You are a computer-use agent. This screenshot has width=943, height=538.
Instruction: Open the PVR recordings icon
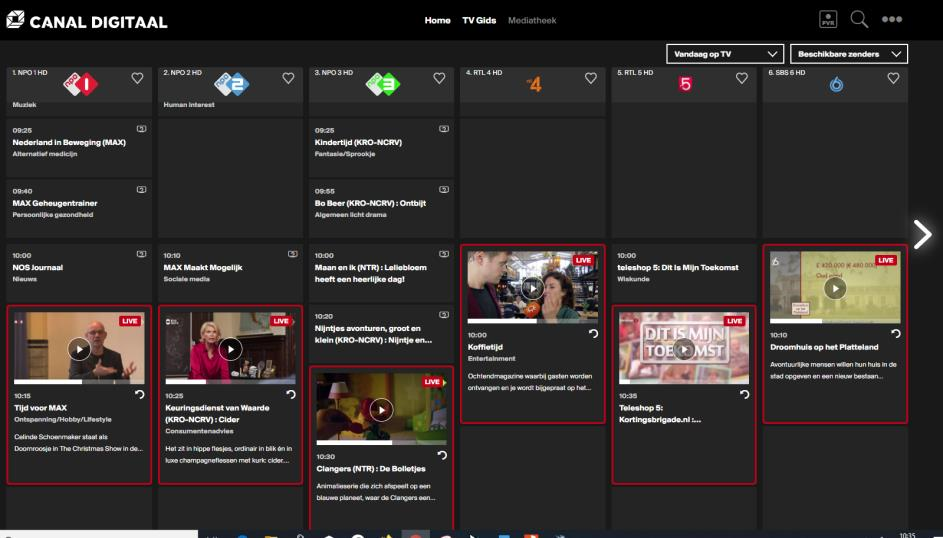pos(828,20)
